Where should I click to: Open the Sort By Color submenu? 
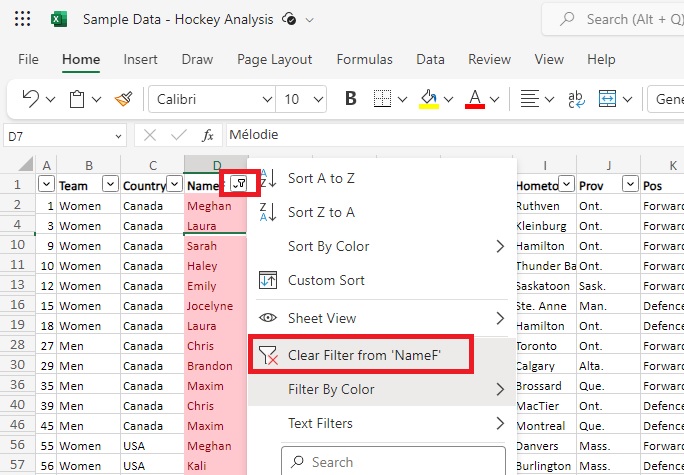tap(382, 246)
